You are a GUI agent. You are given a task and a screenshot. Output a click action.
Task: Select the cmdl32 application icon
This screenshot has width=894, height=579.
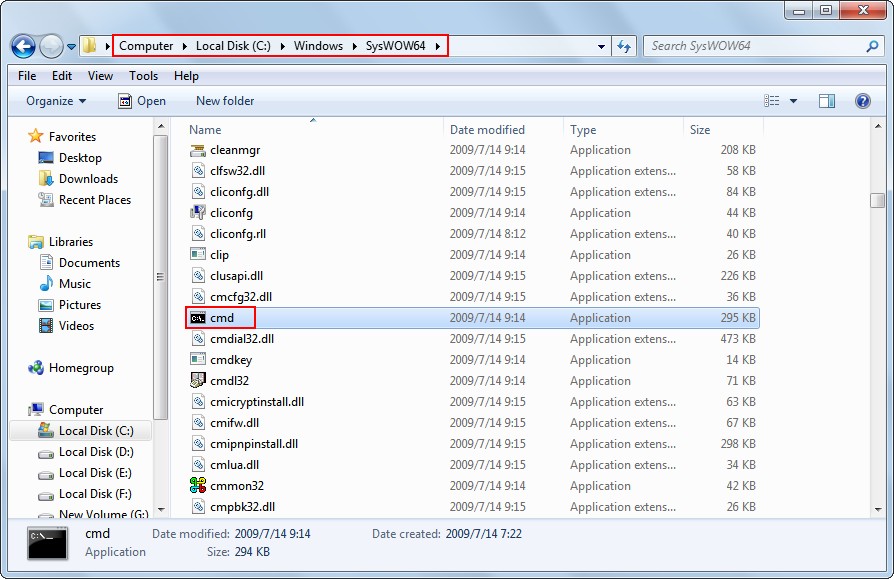(x=197, y=381)
